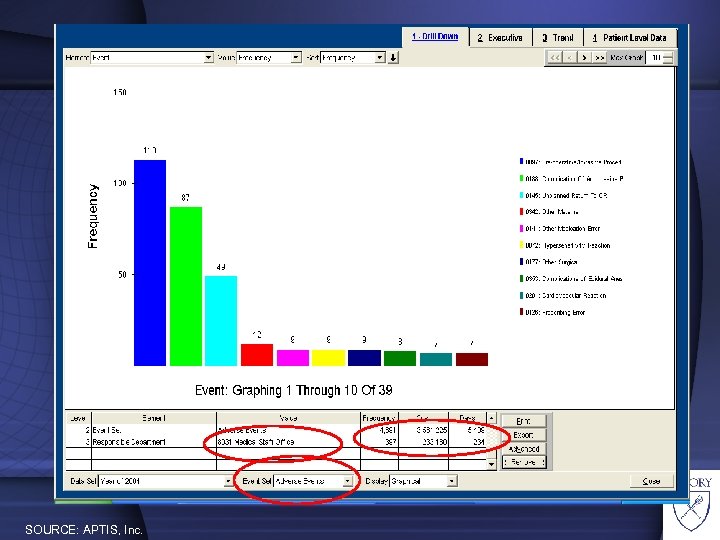Go to previous page of graph
Screen dimensions: 720x540
(x=569, y=58)
